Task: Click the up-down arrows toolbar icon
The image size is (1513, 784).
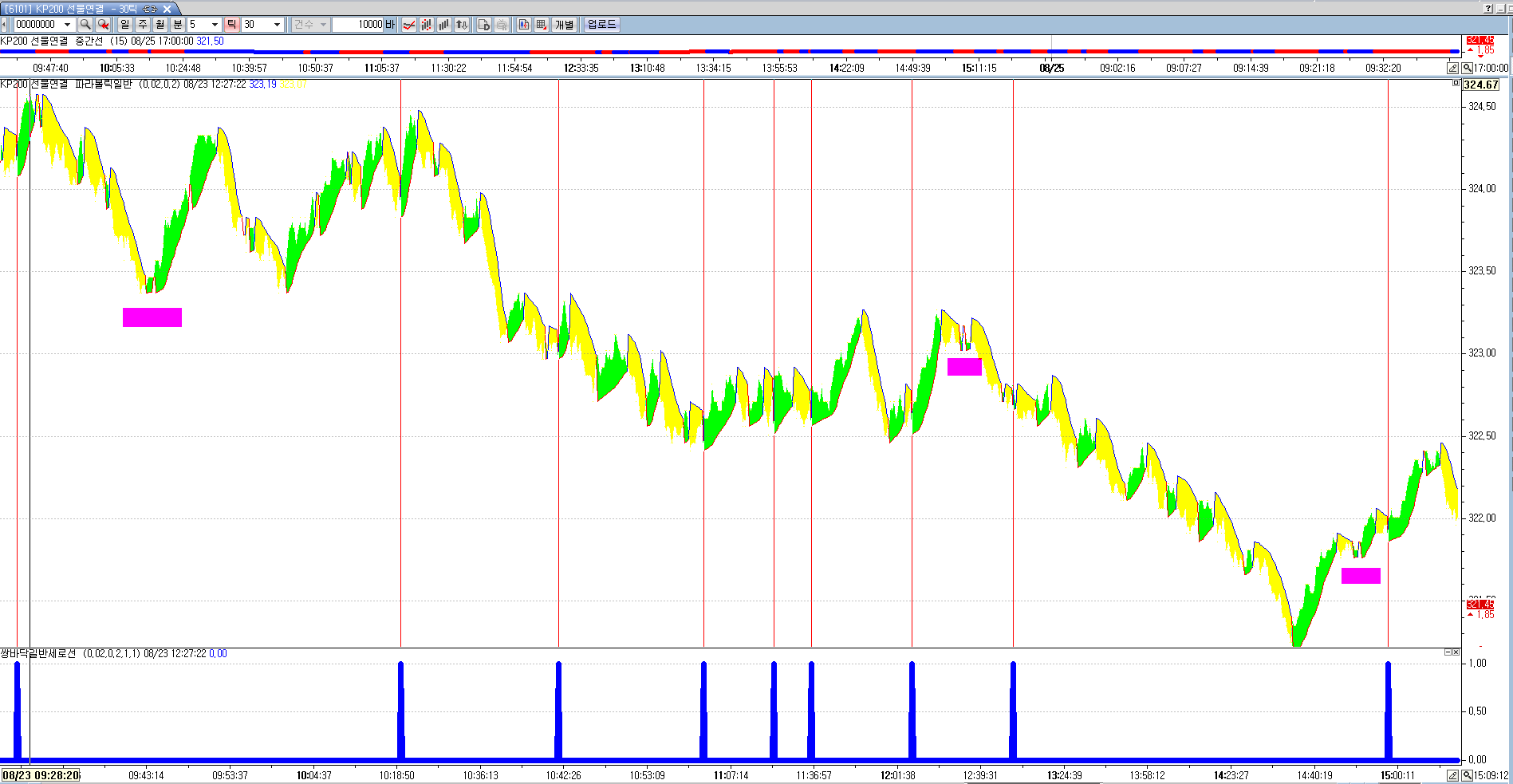Action: click(462, 25)
